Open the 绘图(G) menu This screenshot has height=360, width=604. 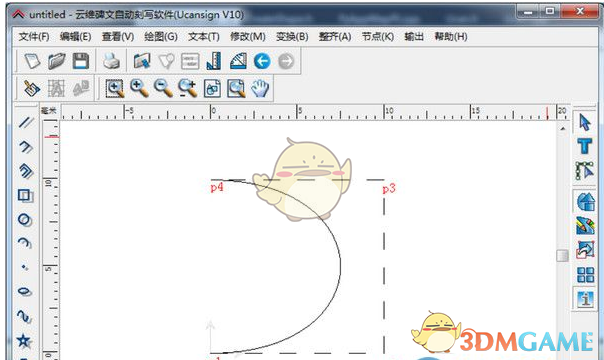[x=161, y=37]
